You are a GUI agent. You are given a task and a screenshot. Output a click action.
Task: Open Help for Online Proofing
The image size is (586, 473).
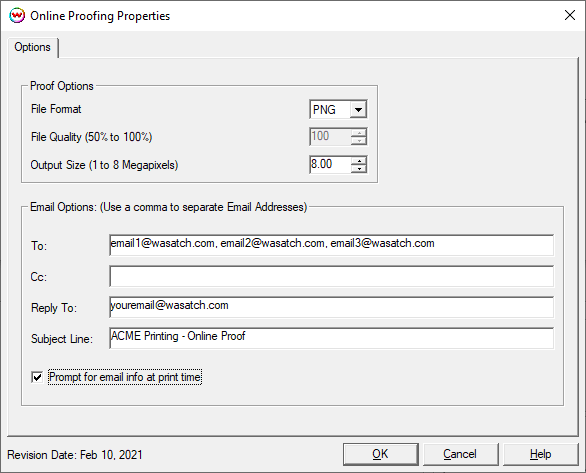[540, 454]
